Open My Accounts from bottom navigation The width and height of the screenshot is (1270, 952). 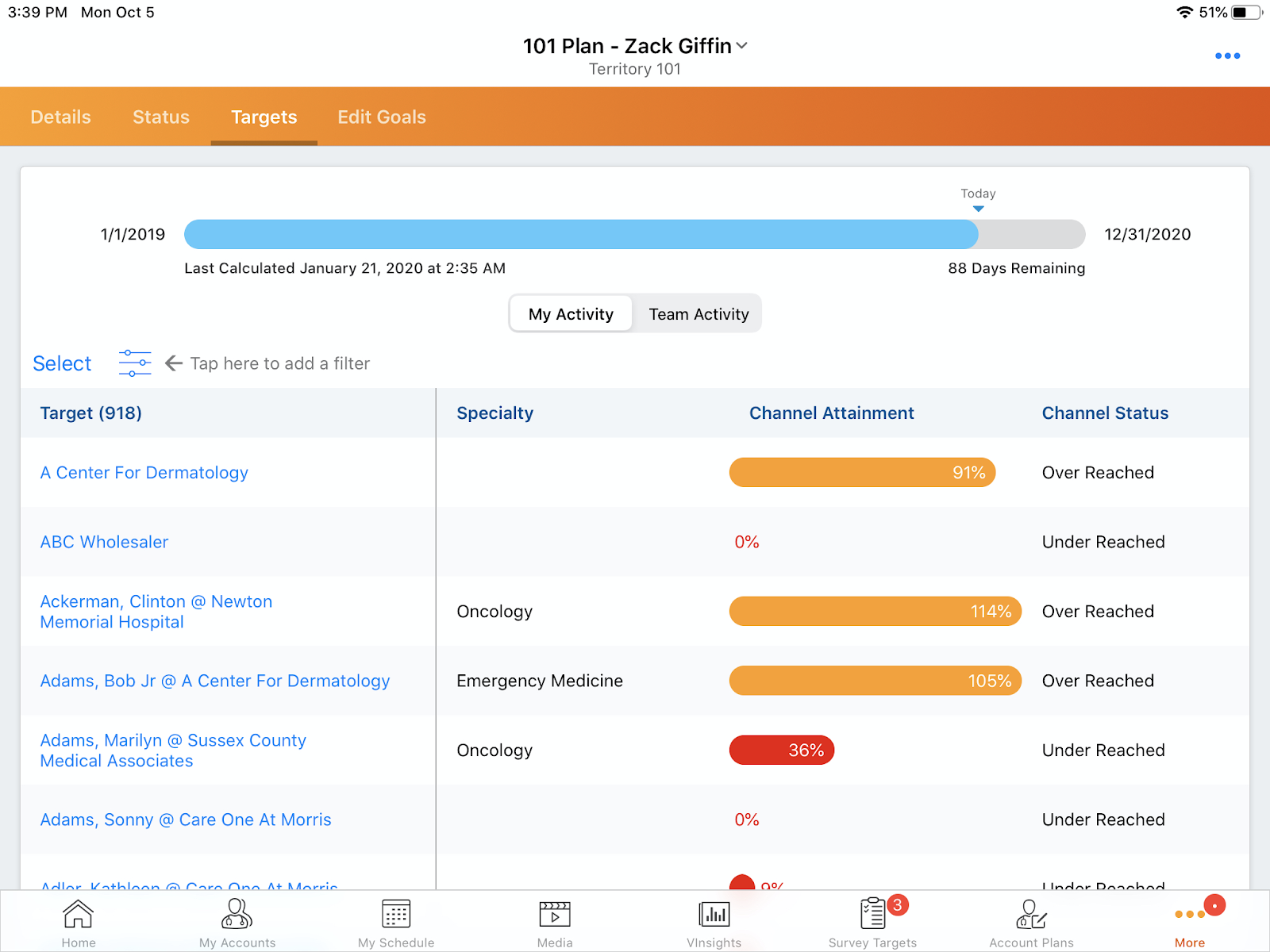click(237, 922)
